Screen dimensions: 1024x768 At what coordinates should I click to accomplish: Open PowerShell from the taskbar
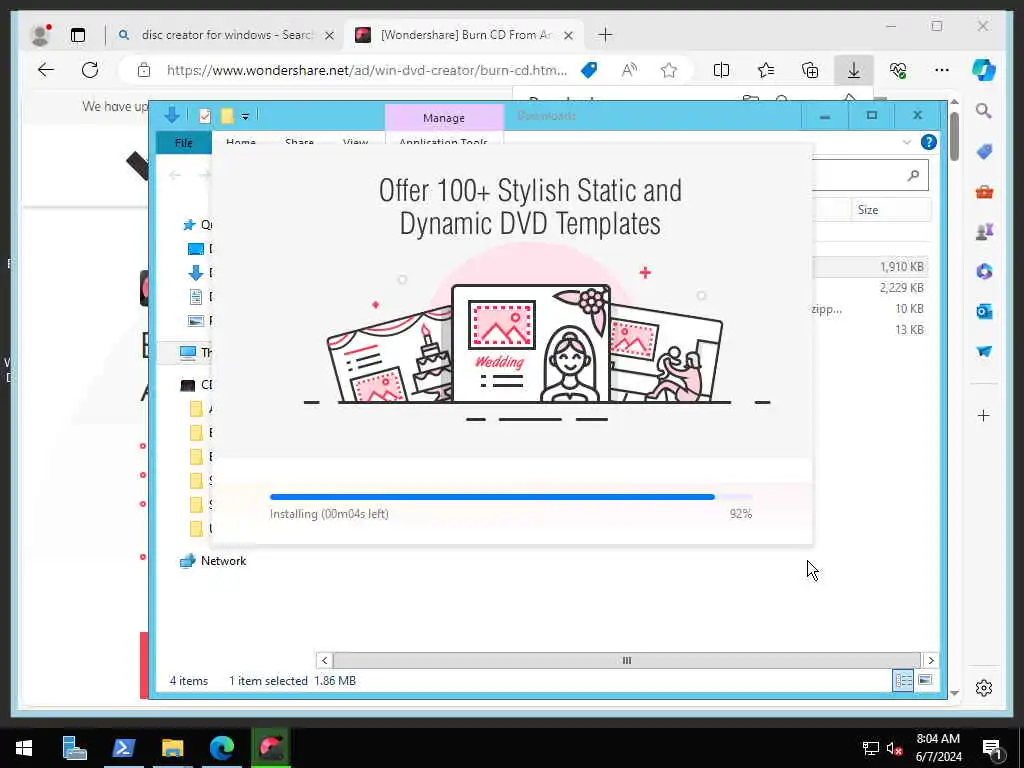coord(123,748)
